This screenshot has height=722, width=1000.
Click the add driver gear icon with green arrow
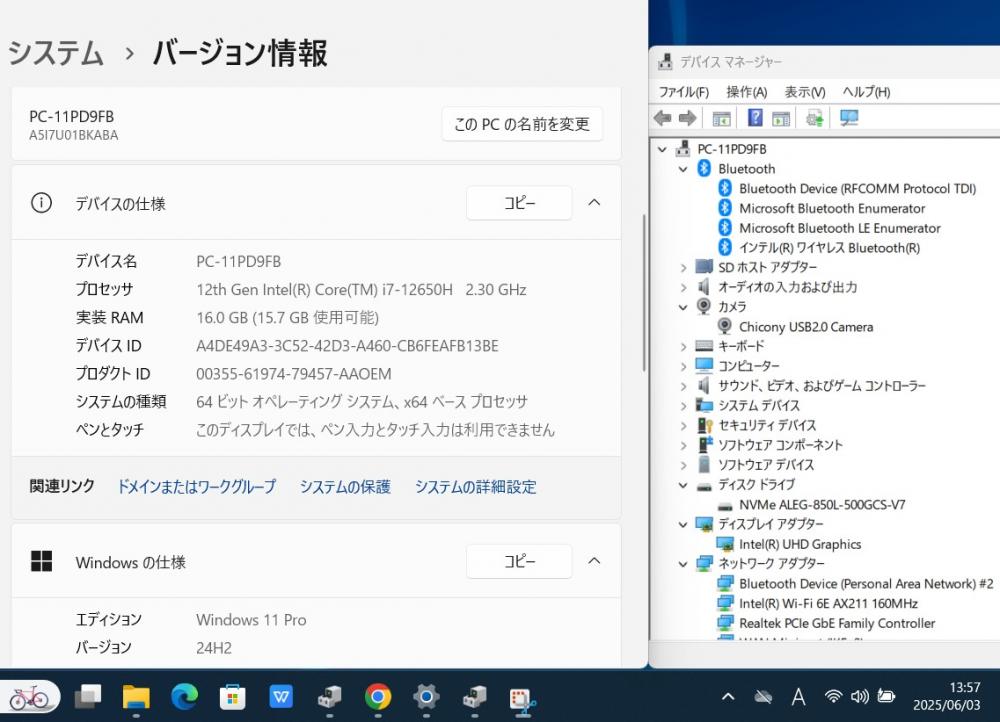click(x=814, y=118)
